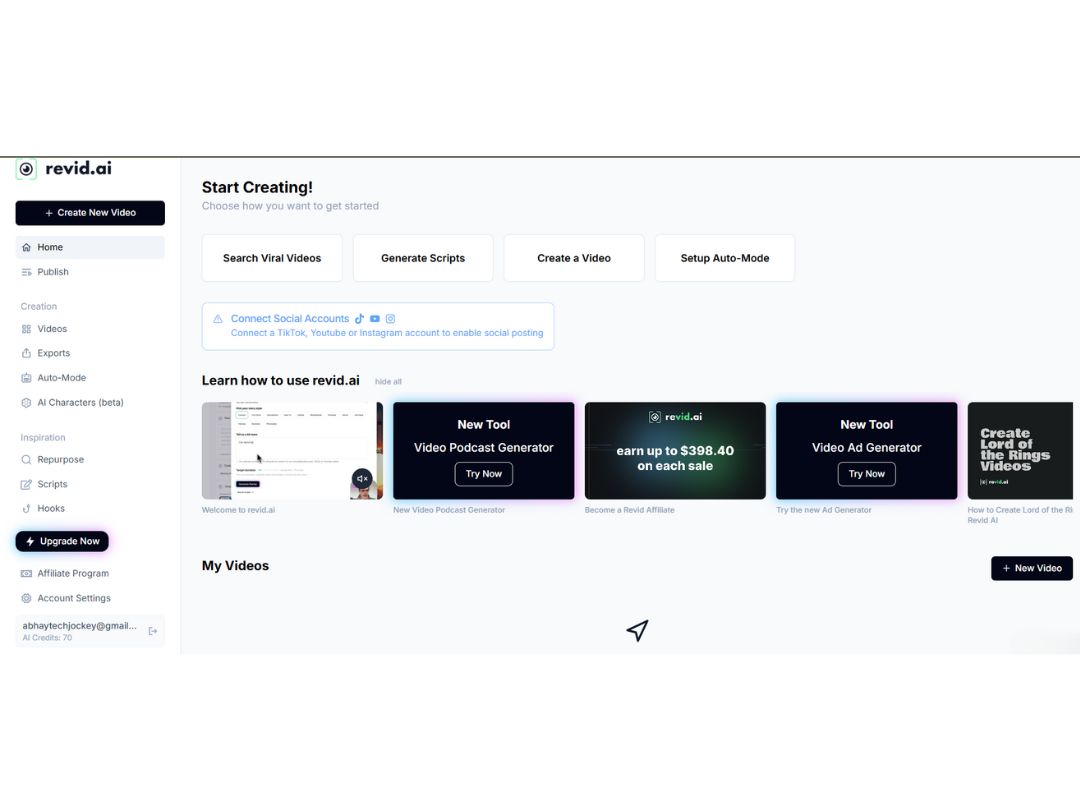This screenshot has height=810, width=1080.
Task: Click the Repurpose magnifier icon
Action: click(x=26, y=459)
